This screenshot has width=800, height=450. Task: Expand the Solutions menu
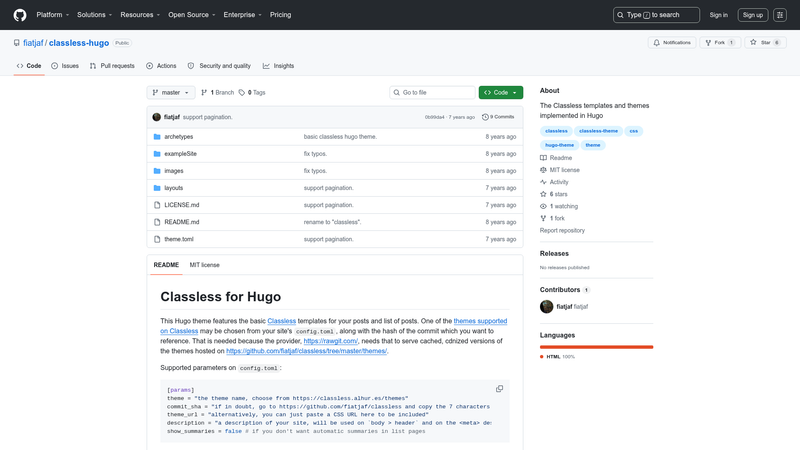coord(94,15)
